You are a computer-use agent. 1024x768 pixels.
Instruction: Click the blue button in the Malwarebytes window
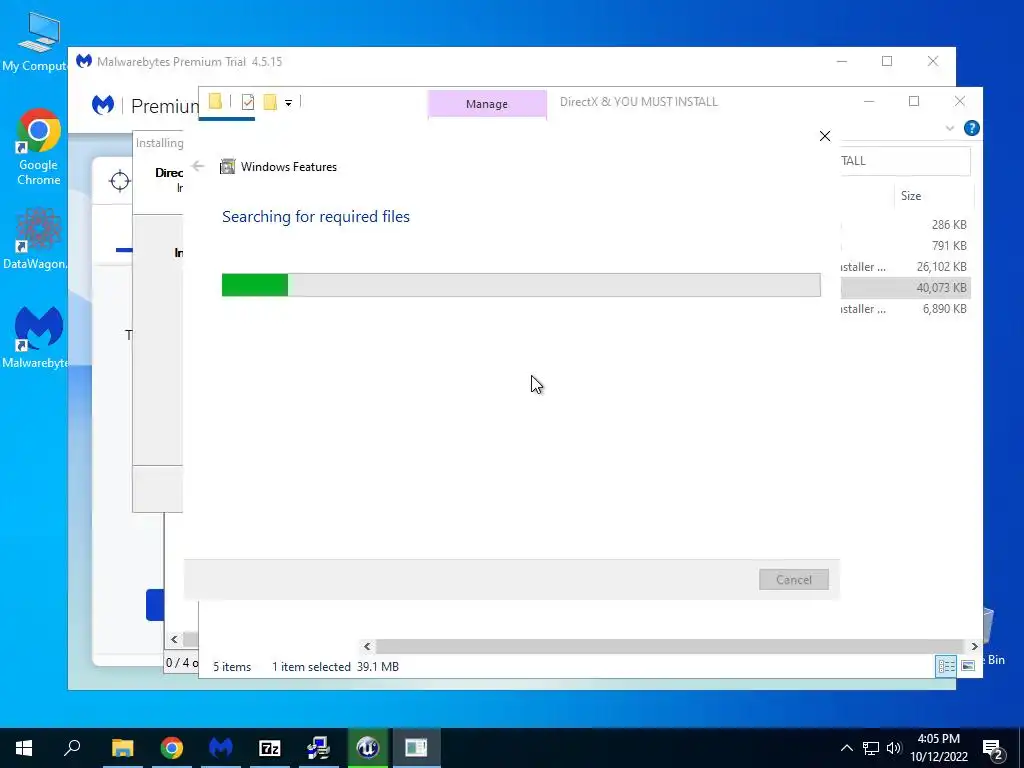coord(155,605)
